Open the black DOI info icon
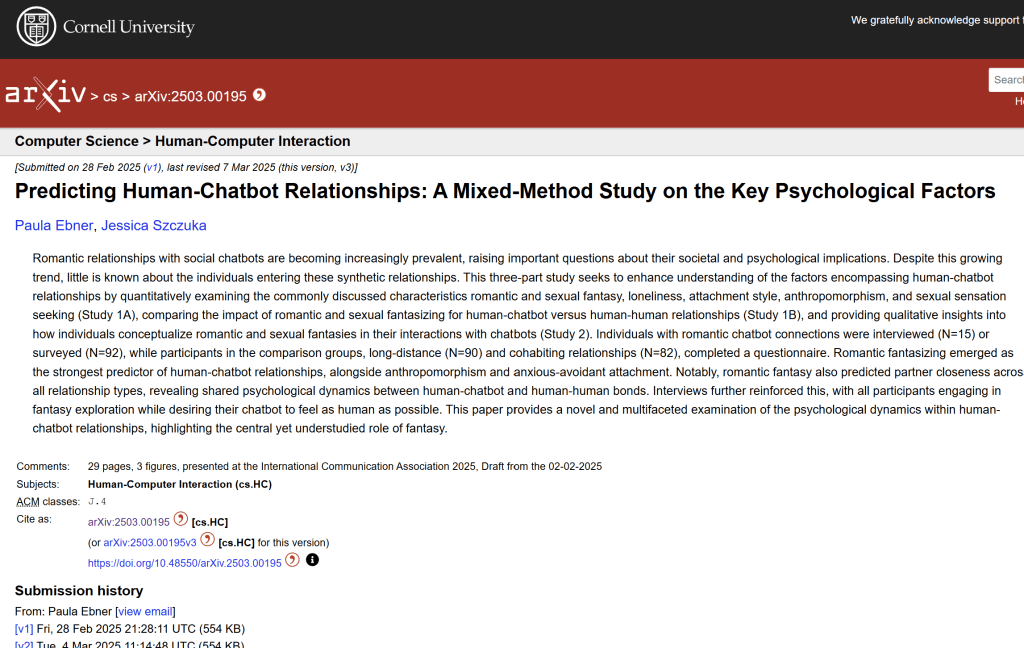 tap(312, 560)
